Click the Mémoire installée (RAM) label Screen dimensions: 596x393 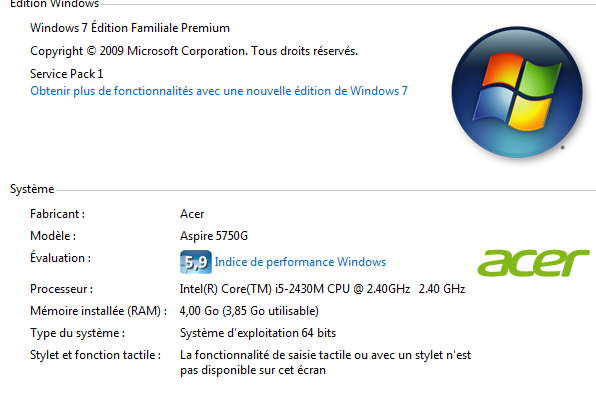pos(98,311)
